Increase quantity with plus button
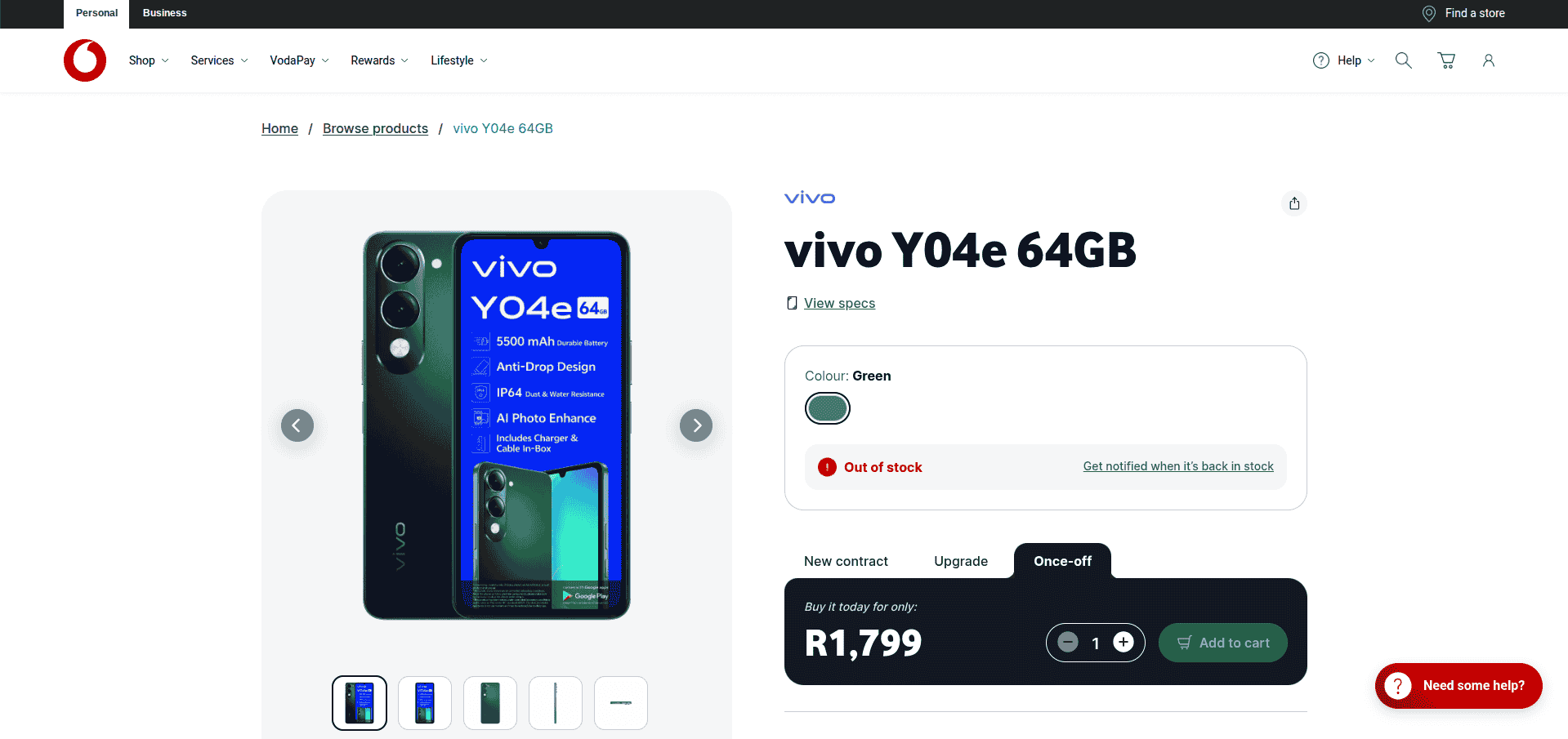 click(1124, 643)
